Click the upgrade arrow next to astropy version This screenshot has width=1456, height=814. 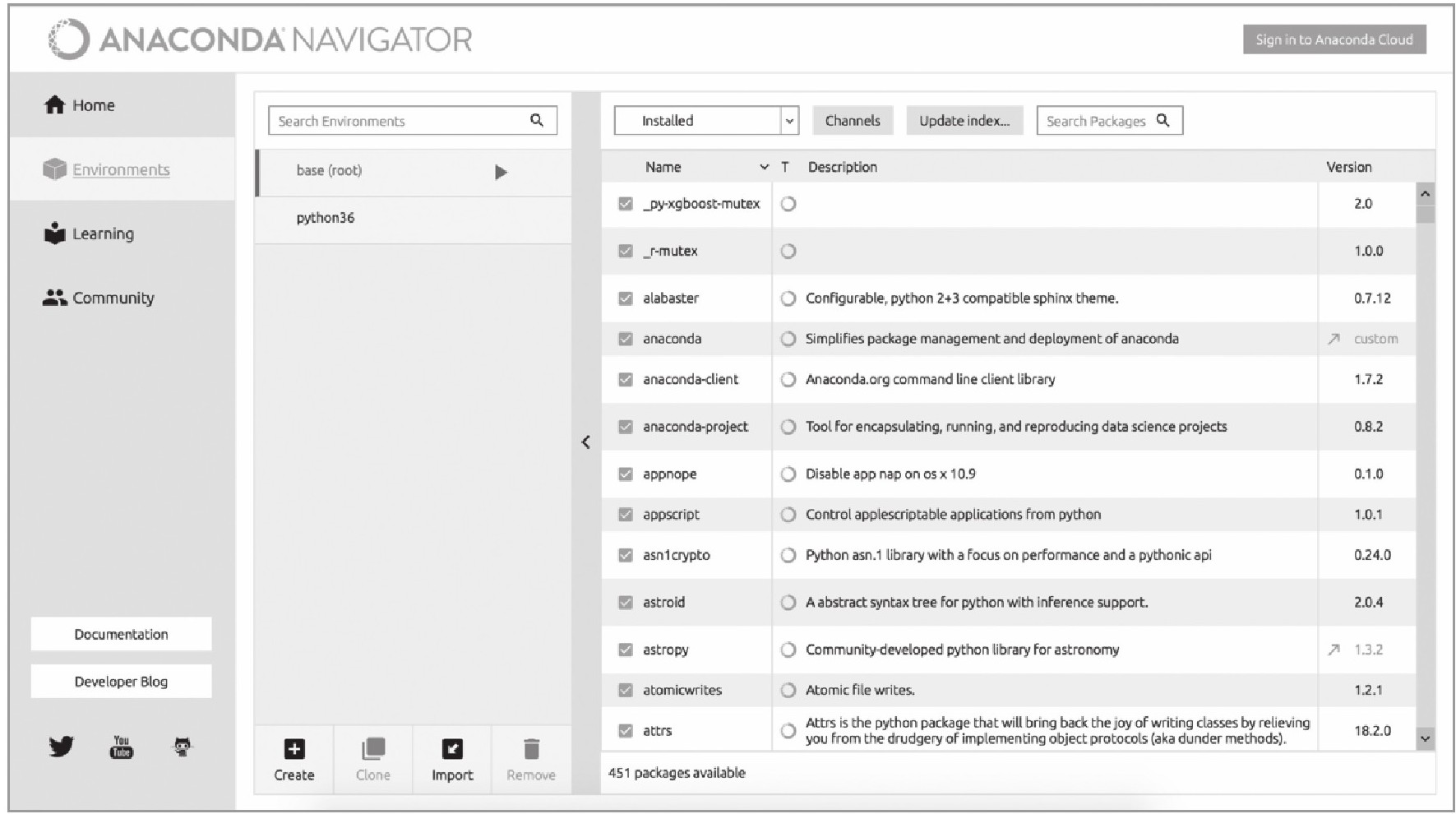click(1334, 650)
